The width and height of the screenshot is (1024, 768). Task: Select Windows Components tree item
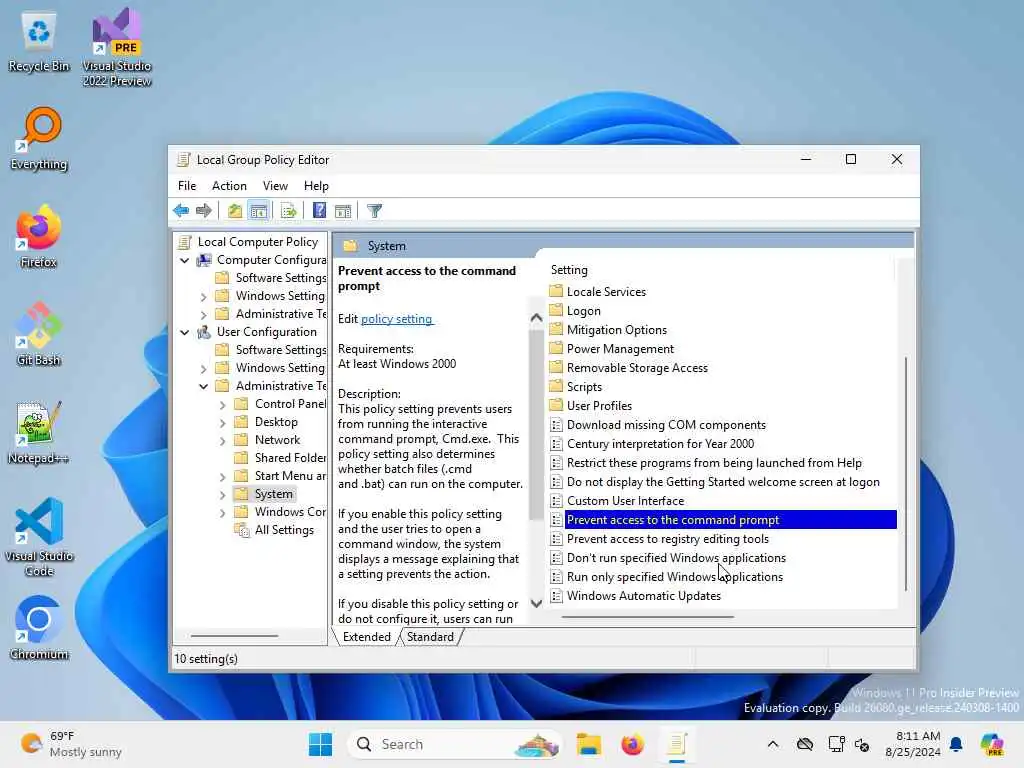point(290,512)
